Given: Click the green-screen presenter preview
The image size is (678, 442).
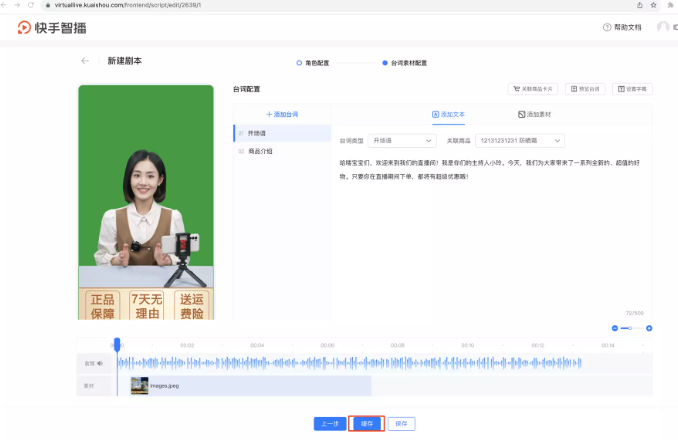Looking at the screenshot, I should click(146, 202).
